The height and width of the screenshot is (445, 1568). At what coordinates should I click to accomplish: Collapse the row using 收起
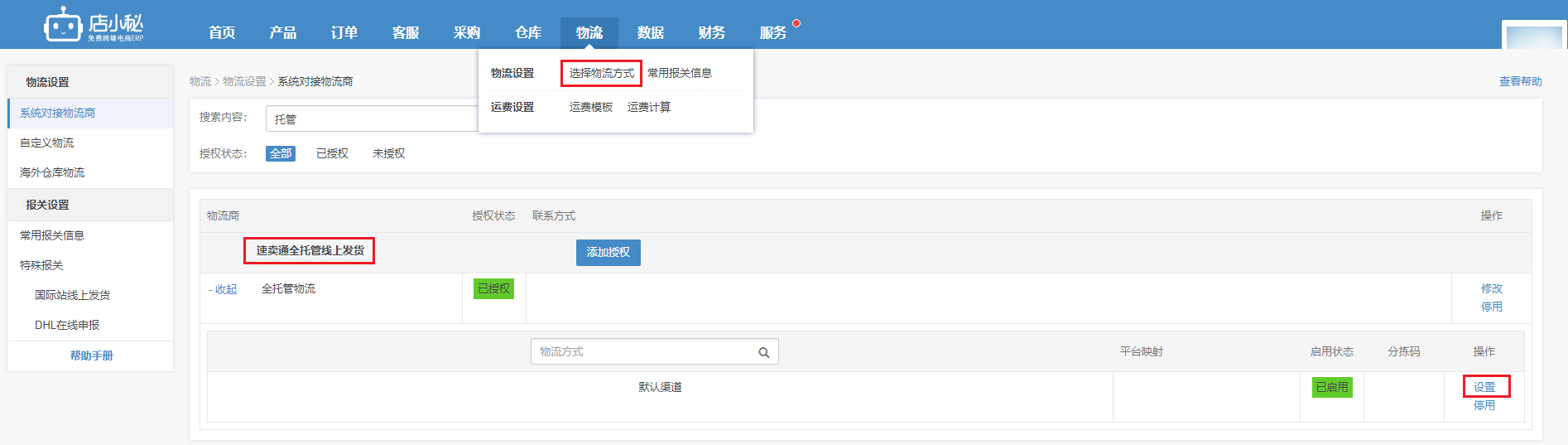[x=223, y=289]
